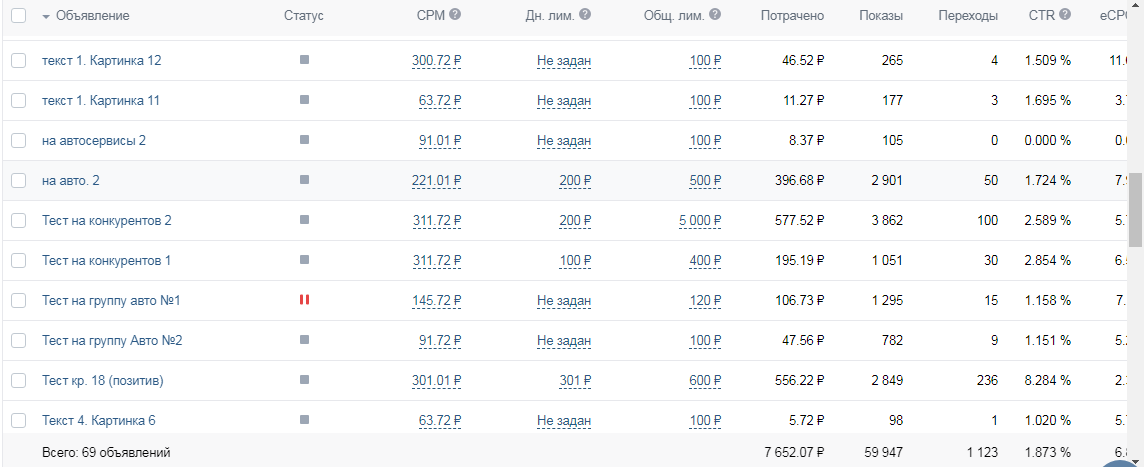Click the CPM column help question icon
This screenshot has width=1144, height=467.
click(x=455, y=15)
